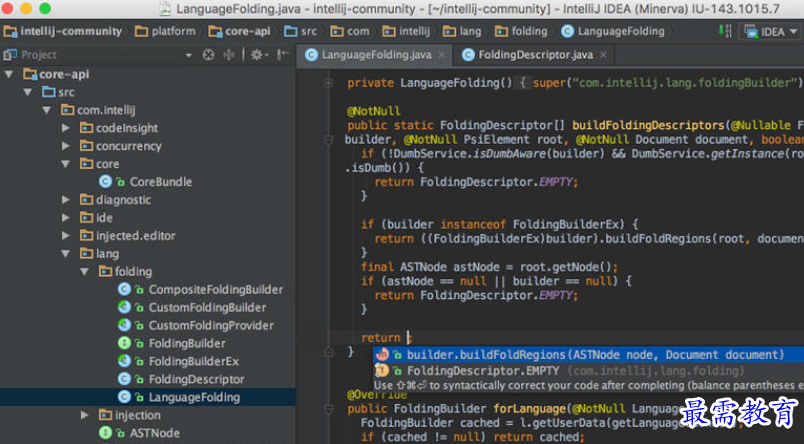804x444 pixels.
Task: Choose builder.buildFoldRegions completion suggestion
Action: pos(588,355)
